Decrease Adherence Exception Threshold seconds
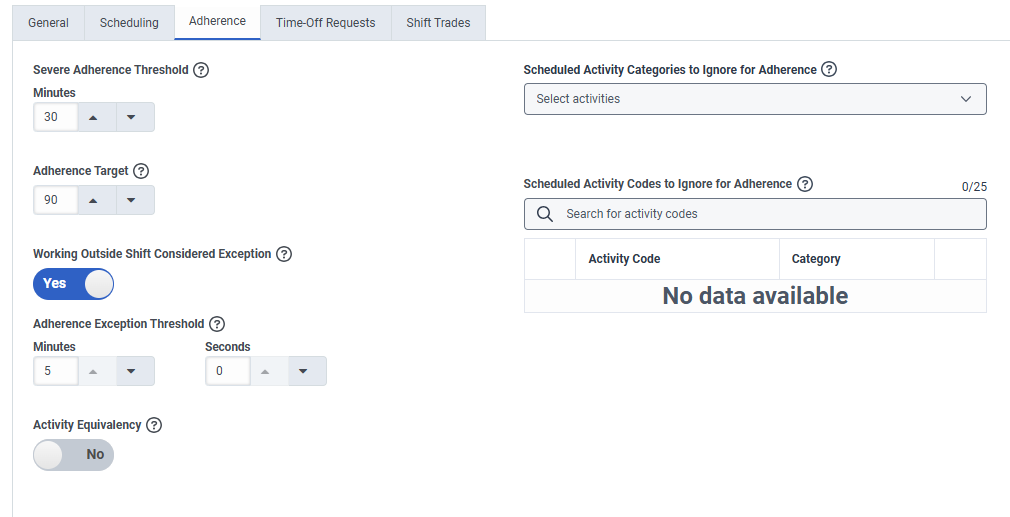The image size is (1010, 517). [x=303, y=371]
